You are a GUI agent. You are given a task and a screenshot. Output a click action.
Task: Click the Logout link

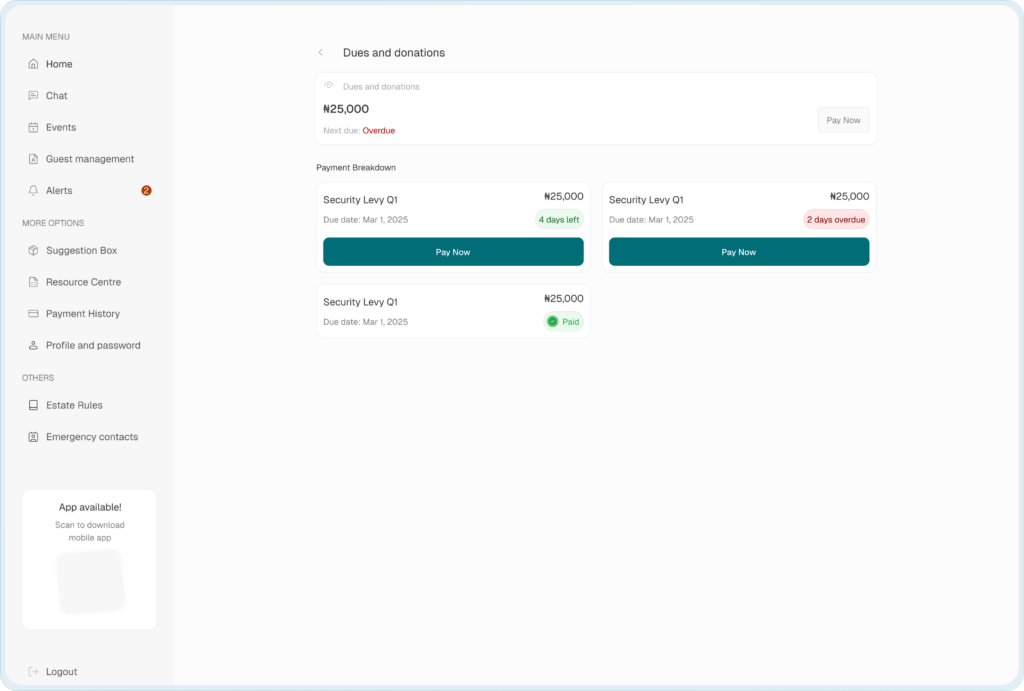pyautogui.click(x=60, y=672)
